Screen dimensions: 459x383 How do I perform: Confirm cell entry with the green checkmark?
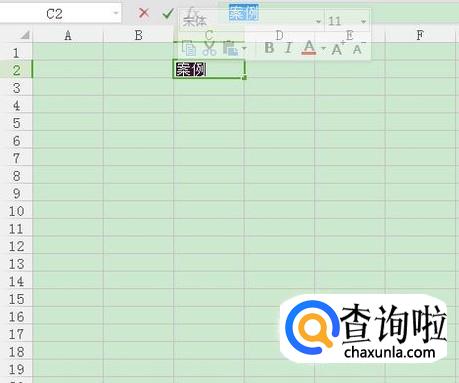168,13
